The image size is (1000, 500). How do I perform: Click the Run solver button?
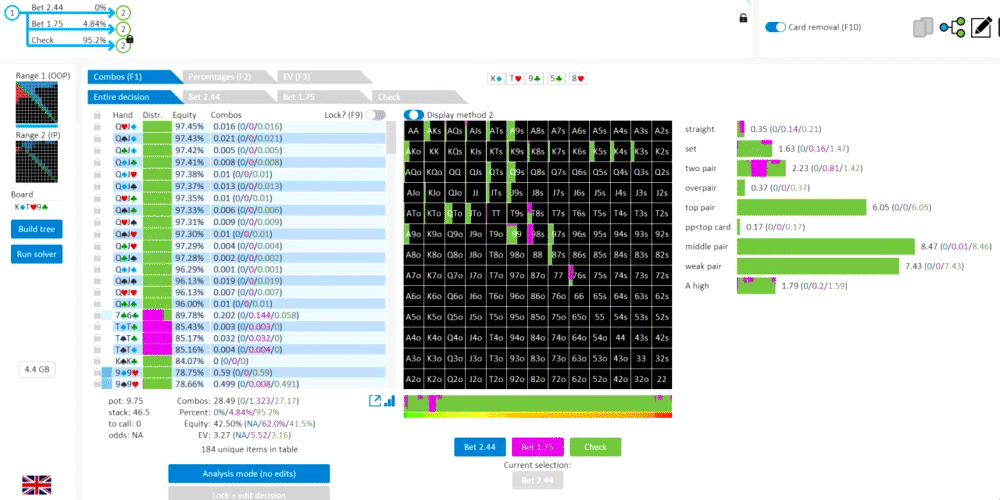click(36, 254)
